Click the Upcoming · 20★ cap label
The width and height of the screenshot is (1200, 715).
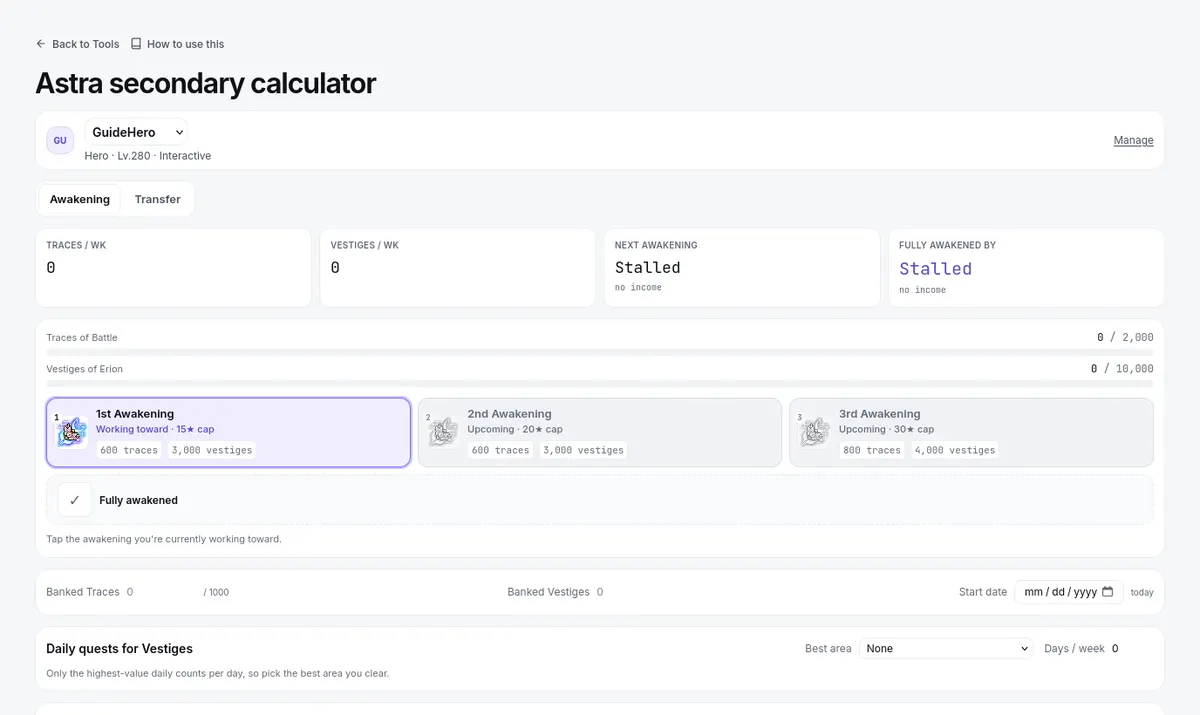(x=515, y=429)
